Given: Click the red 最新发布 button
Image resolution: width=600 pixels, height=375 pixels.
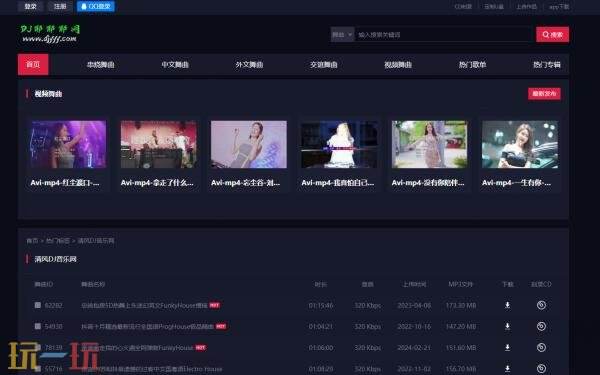Looking at the screenshot, I should click(544, 94).
